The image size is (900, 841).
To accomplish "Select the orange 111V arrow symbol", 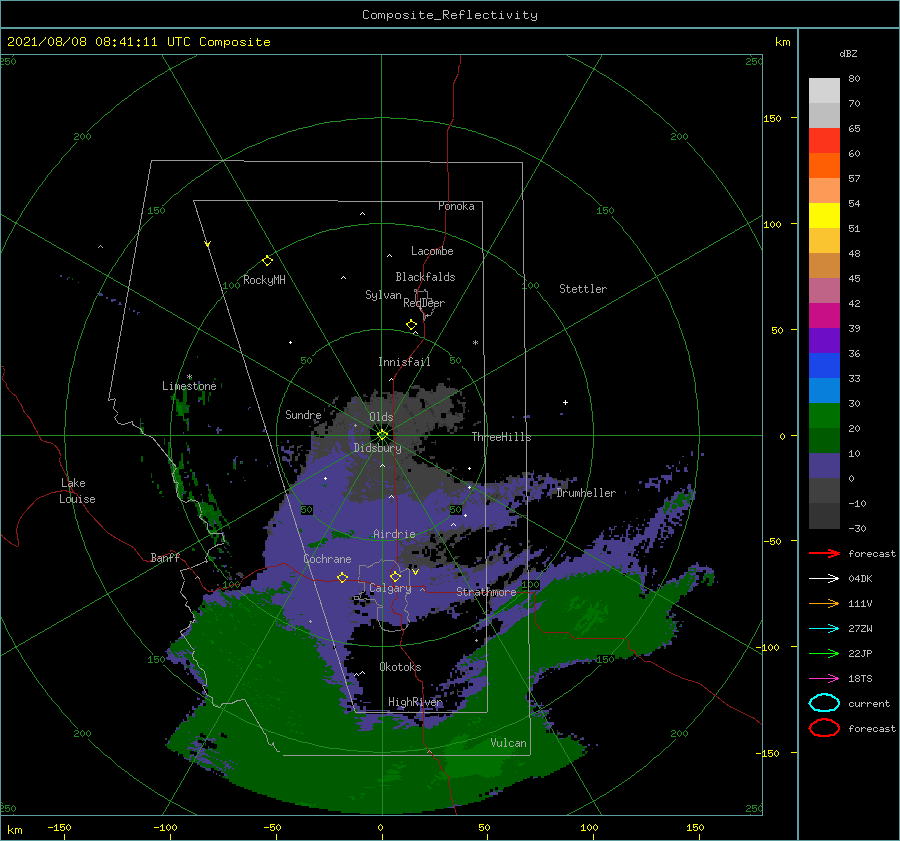I will [824, 603].
